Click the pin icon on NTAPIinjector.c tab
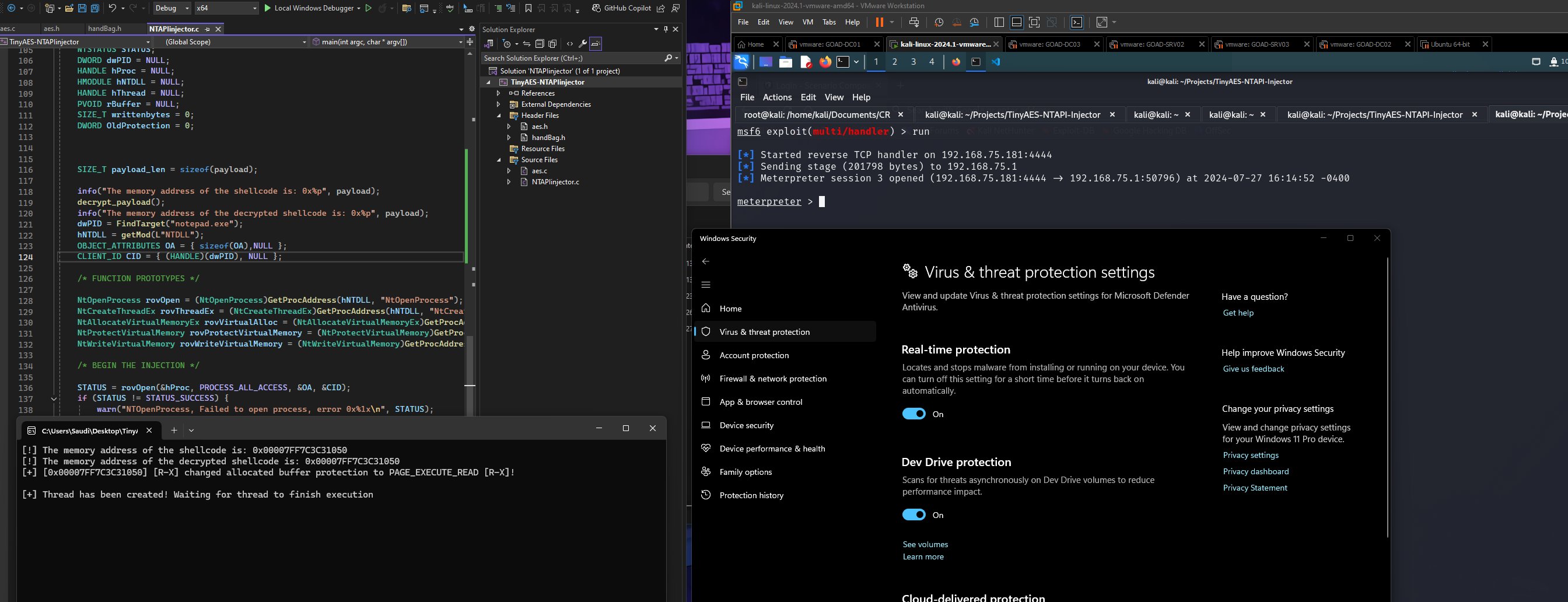This screenshot has height=602, width=1568. point(208,29)
